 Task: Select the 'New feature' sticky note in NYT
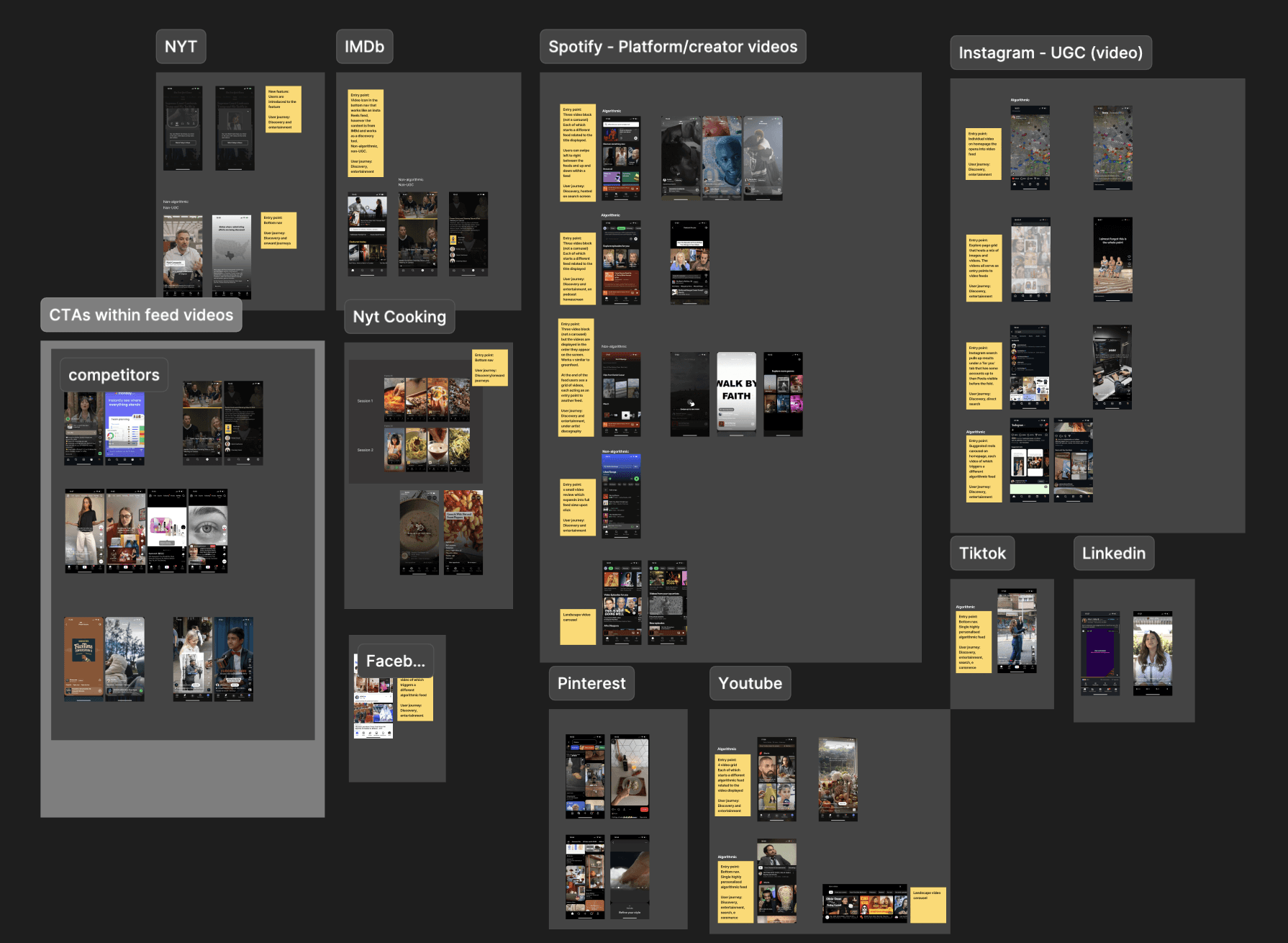coord(283,109)
